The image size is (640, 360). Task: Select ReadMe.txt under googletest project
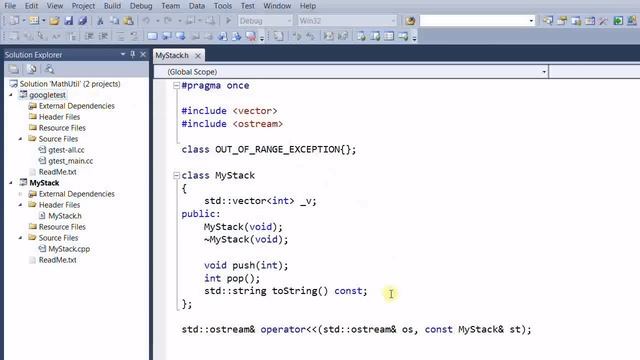pyautogui.click(x=58, y=172)
